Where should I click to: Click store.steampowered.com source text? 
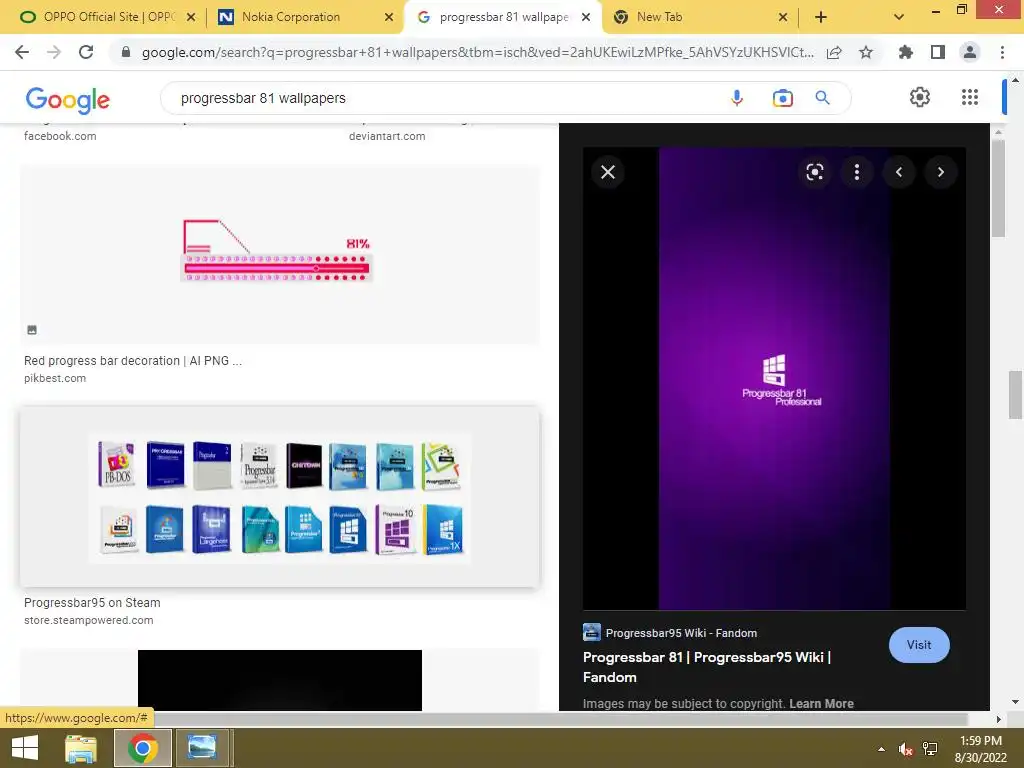point(89,620)
